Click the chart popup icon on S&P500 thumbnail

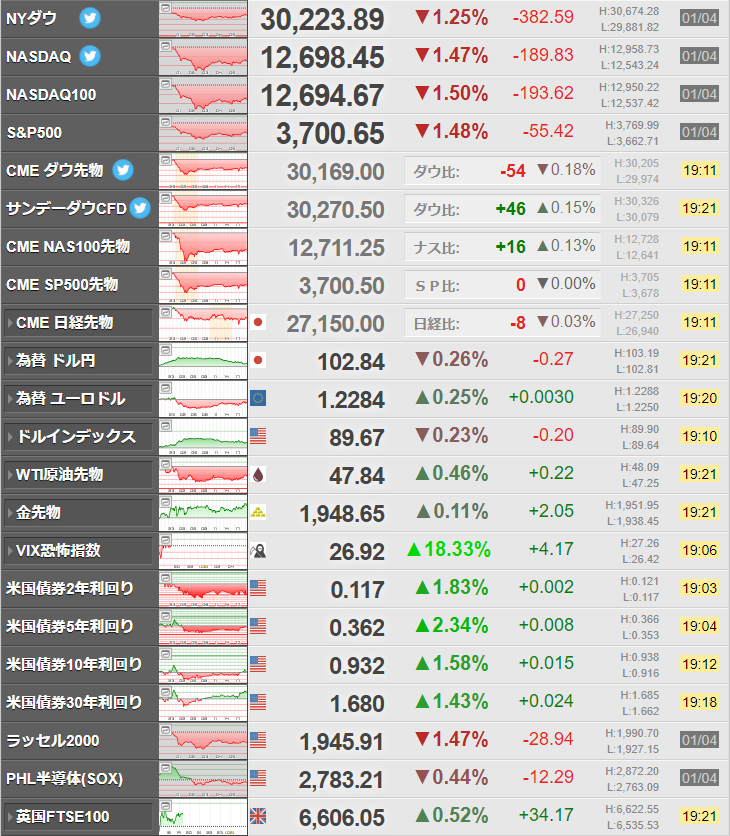coord(166,122)
